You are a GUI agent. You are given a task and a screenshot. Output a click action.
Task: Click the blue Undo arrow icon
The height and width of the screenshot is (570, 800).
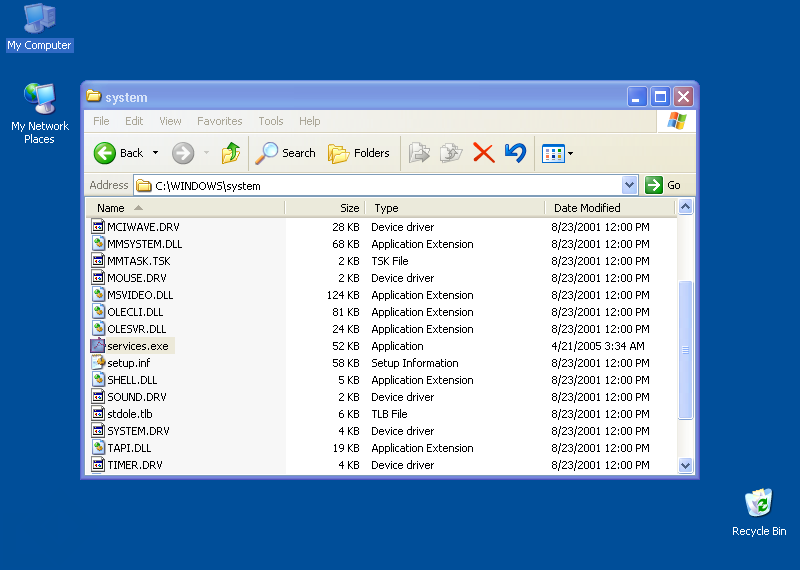tap(515, 153)
